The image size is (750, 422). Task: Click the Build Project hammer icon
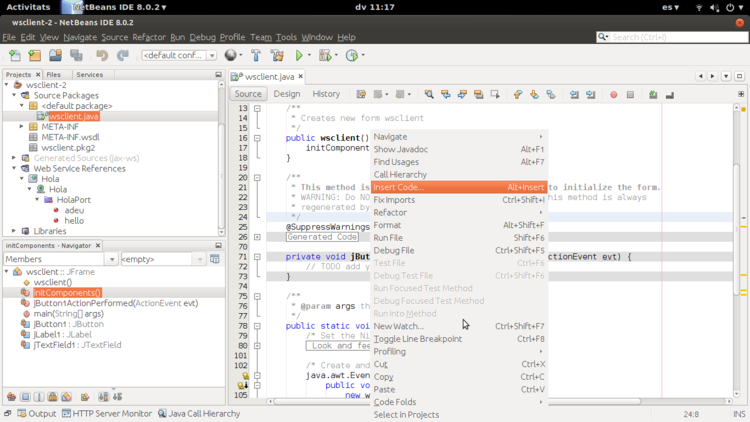tap(256, 56)
